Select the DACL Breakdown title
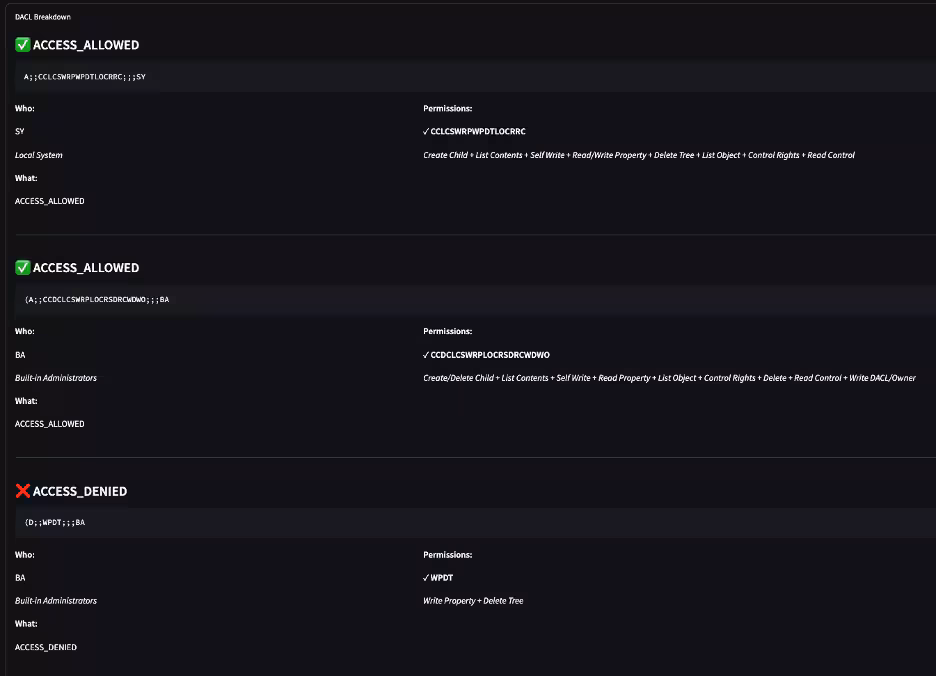936x676 pixels. click(x=43, y=17)
